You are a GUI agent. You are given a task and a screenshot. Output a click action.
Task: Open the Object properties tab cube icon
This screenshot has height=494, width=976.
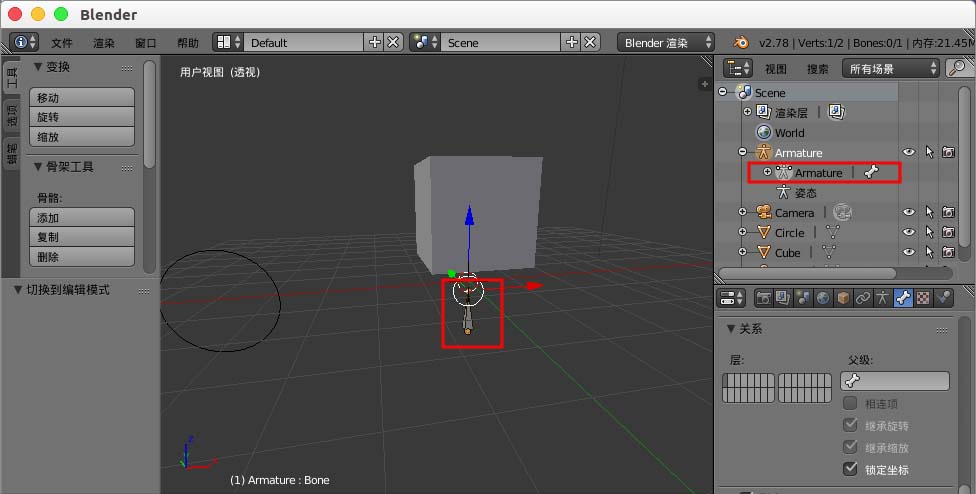843,298
